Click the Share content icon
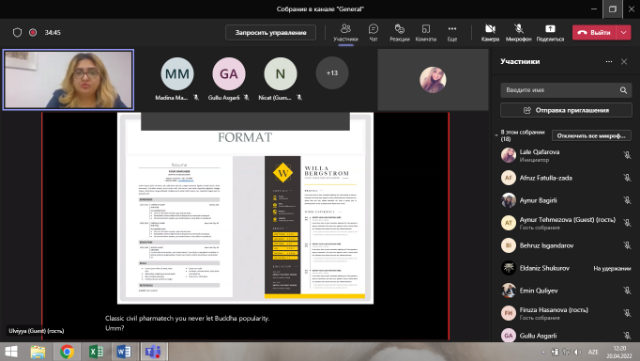Screen dimensions: 640x361 pos(550,32)
